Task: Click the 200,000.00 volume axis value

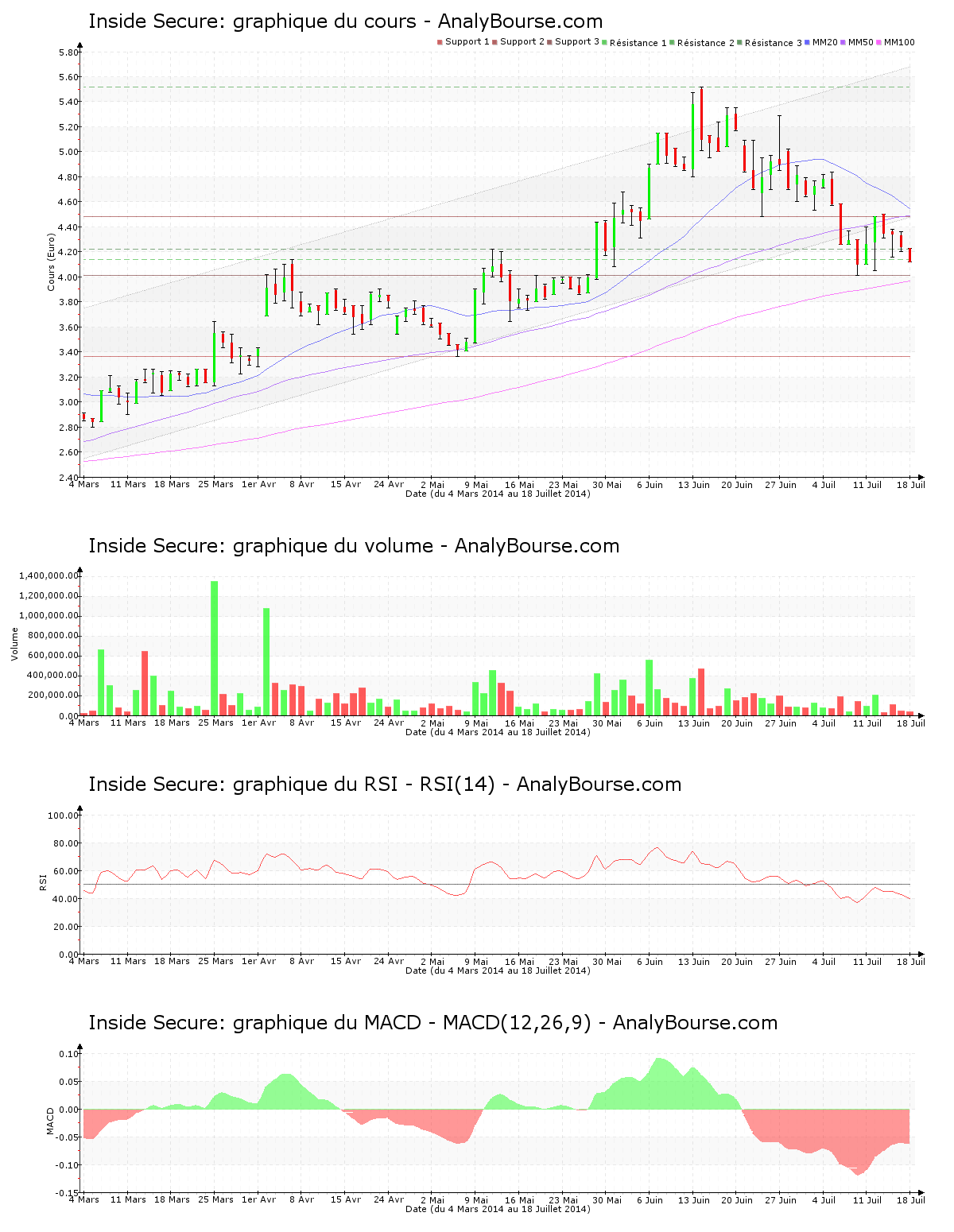Action: coord(55,695)
